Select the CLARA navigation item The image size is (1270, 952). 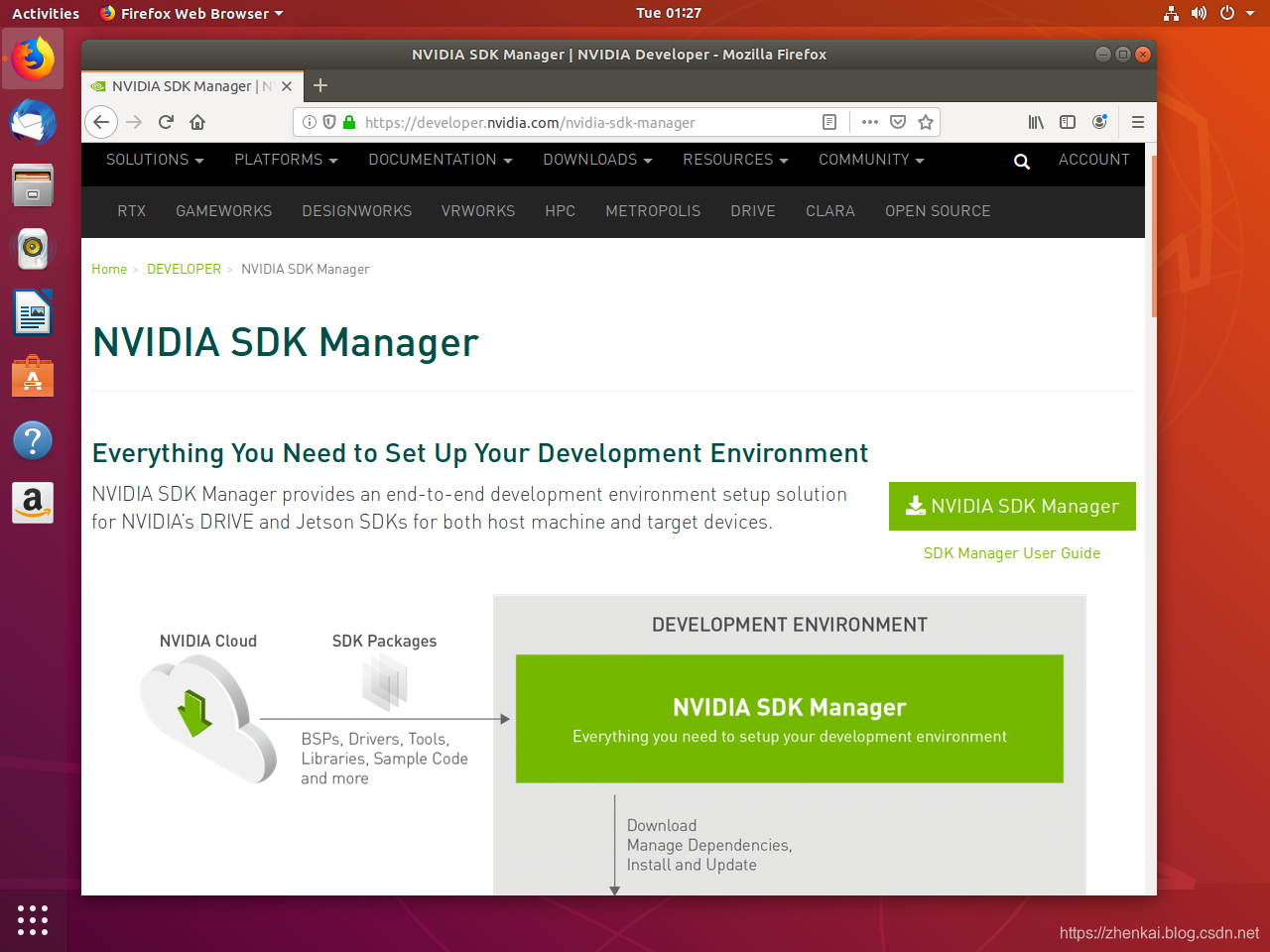(830, 211)
